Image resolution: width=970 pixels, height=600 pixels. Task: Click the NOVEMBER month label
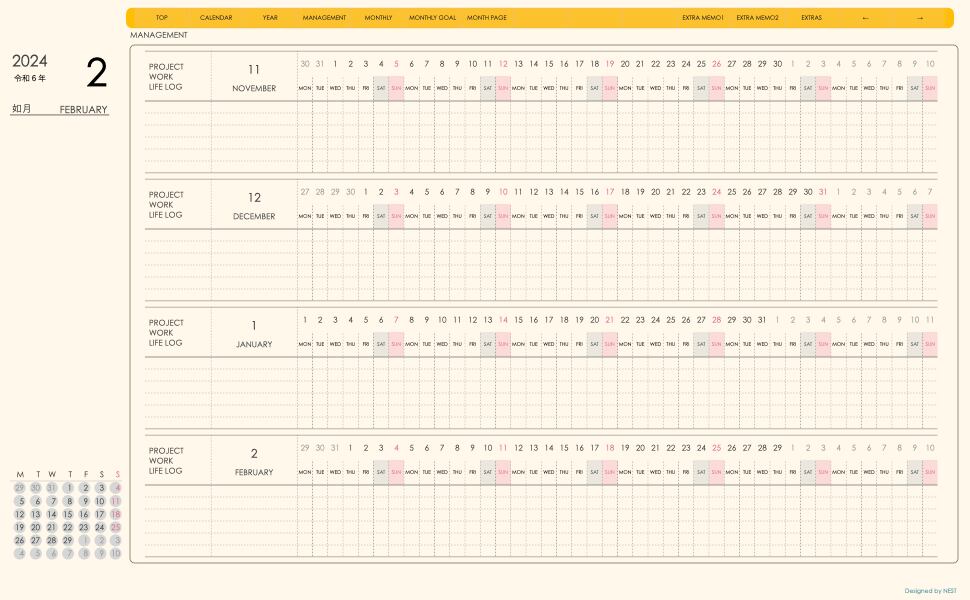point(254,88)
